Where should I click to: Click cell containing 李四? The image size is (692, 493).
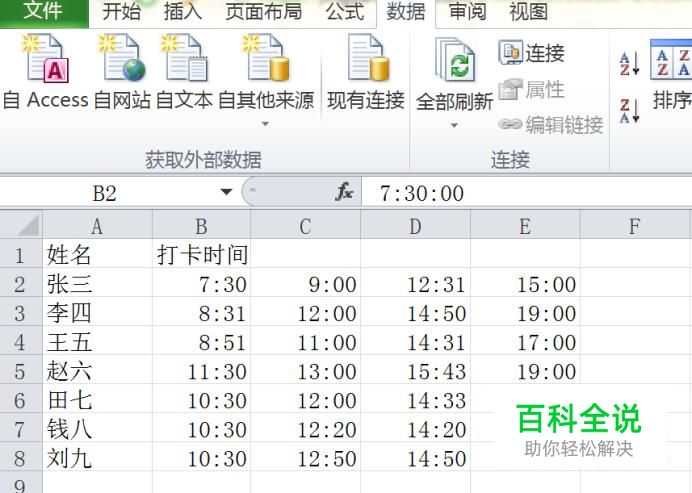[x=98, y=313]
